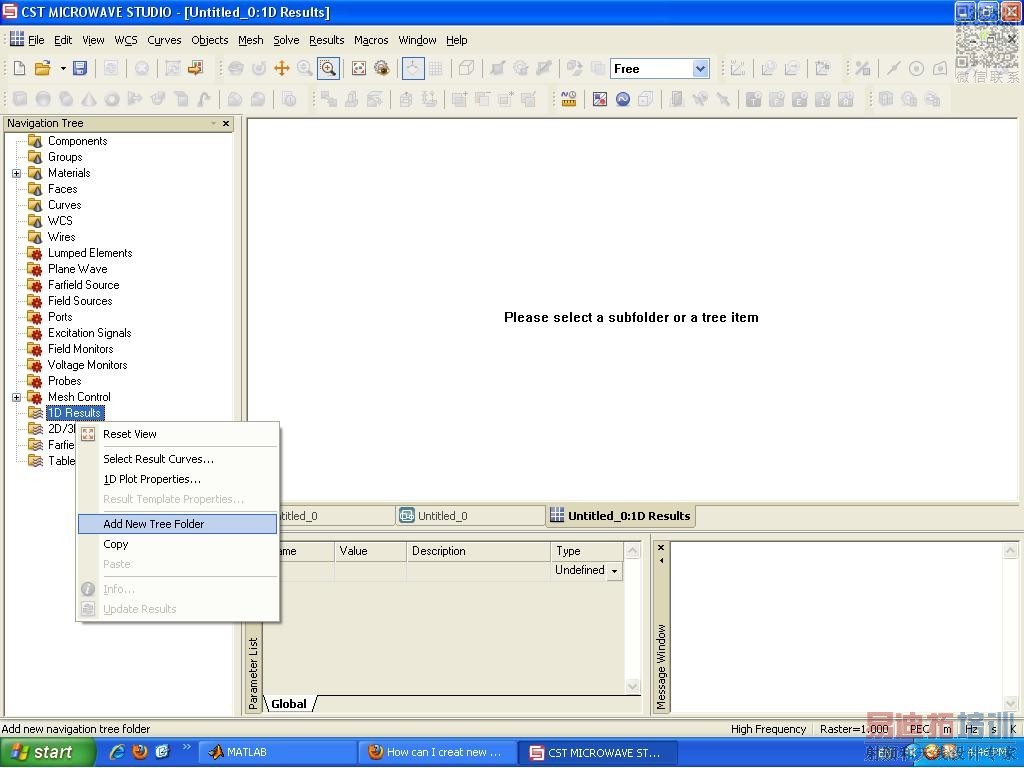Close the Navigation Tree panel
1024x768 pixels.
(226, 123)
